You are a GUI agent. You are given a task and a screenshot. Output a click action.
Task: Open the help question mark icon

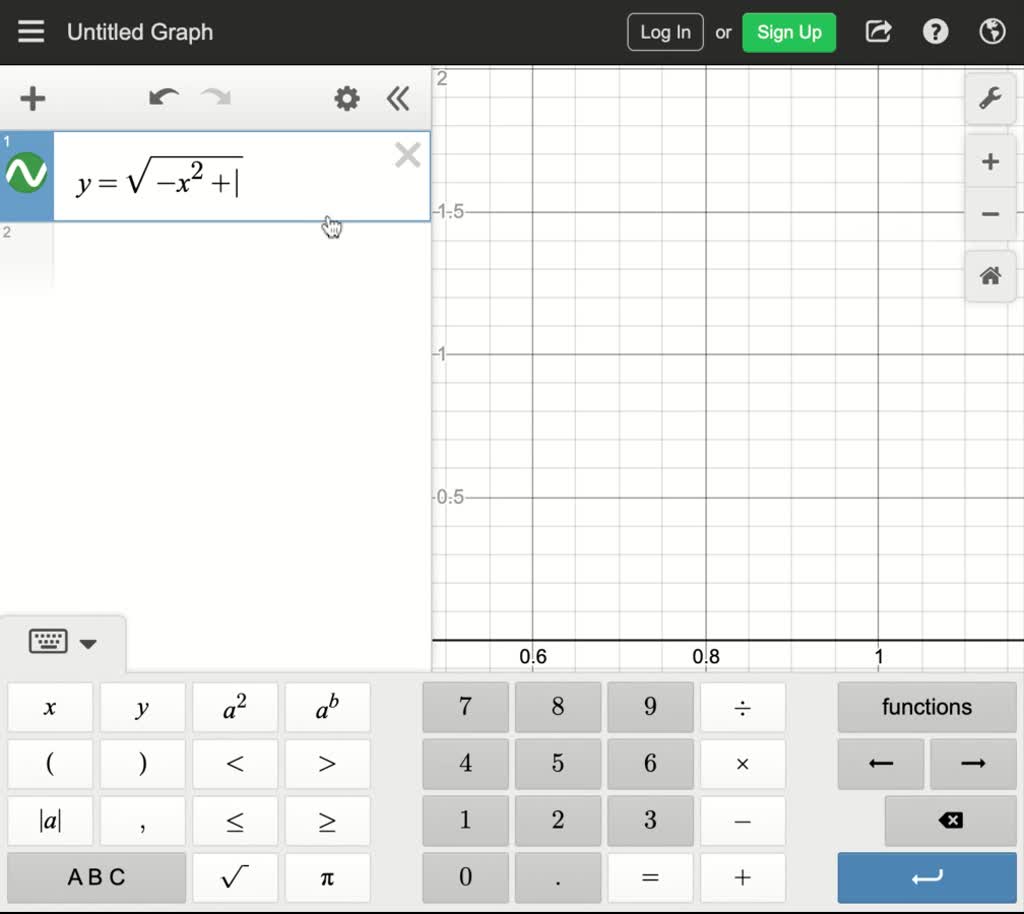tap(935, 31)
